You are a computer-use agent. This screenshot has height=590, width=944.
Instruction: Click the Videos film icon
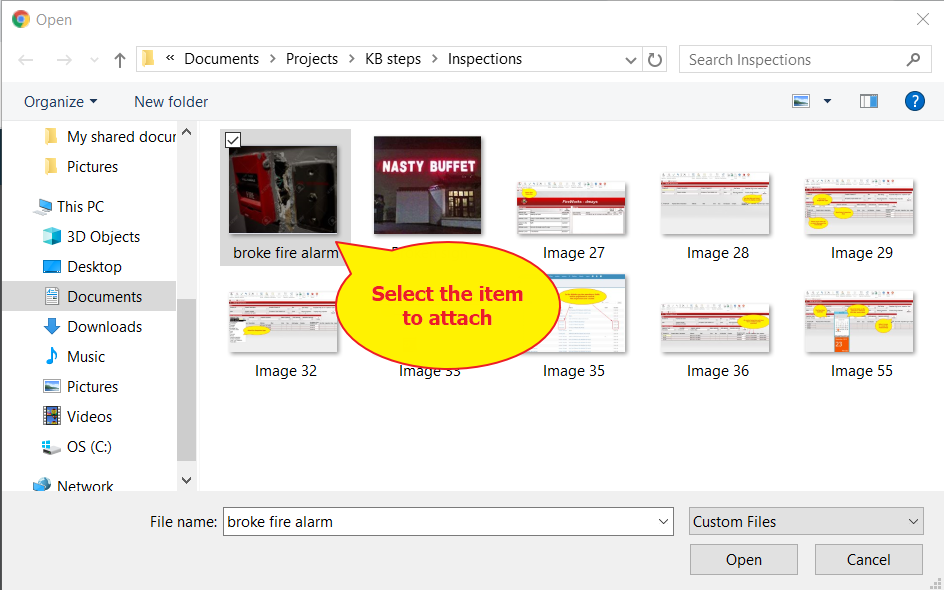[x=52, y=416]
